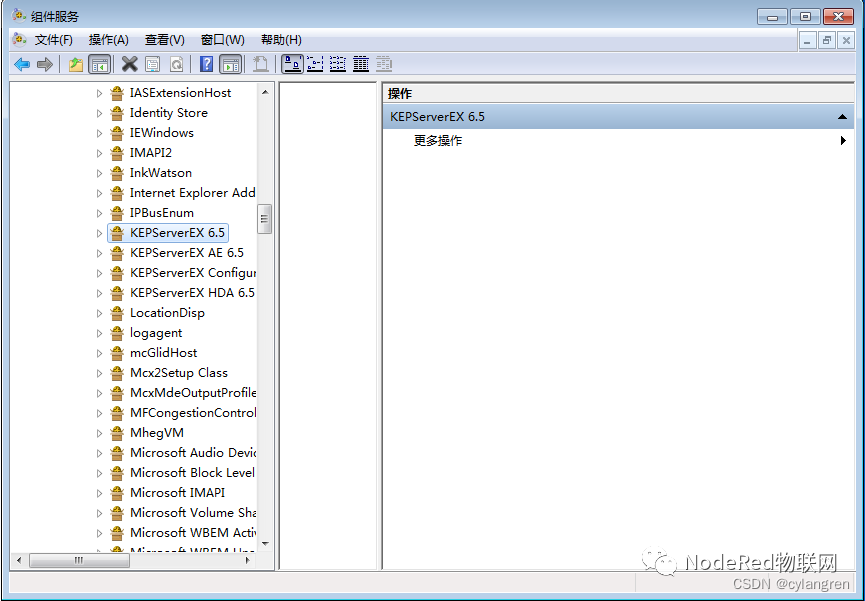Expand the Identity Store tree node

[99, 113]
